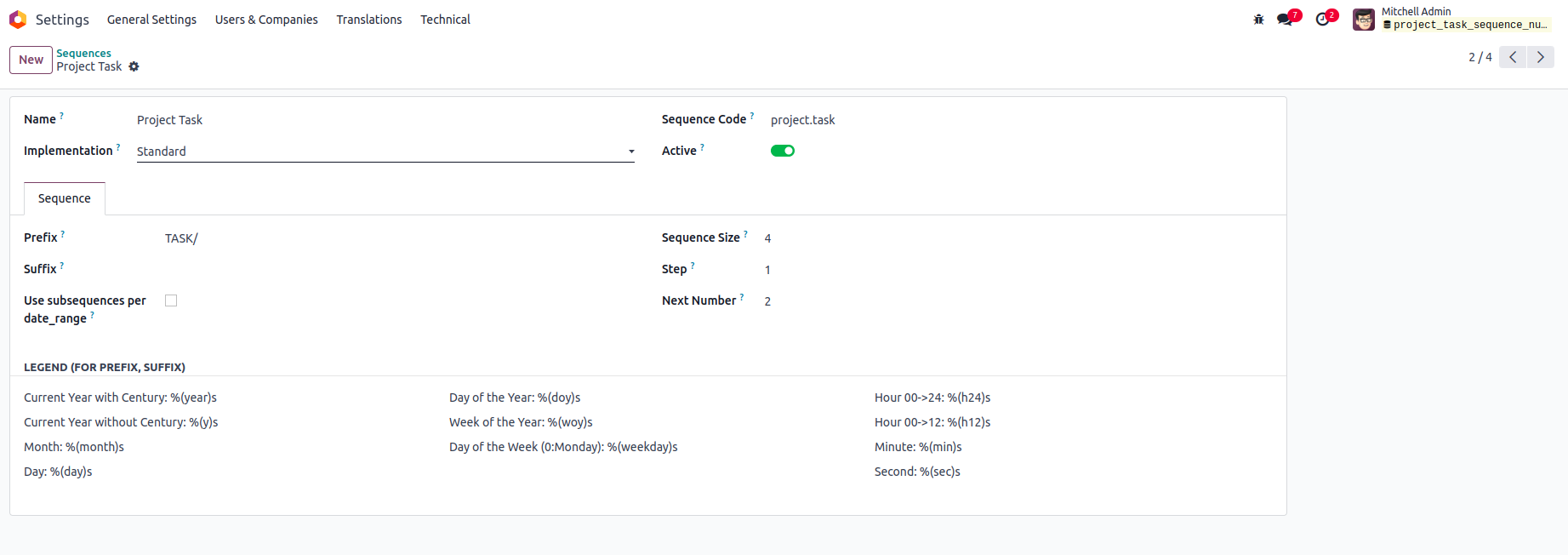Viewport: 1568px width, 555px height.
Task: Go to the next record arrow
Action: pos(1540,57)
